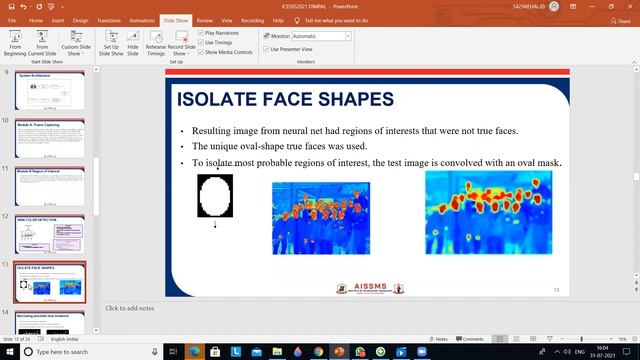Screen dimensions: 640x360
Task: Click the Tell me what you want to do box
Action: pos(331,20)
